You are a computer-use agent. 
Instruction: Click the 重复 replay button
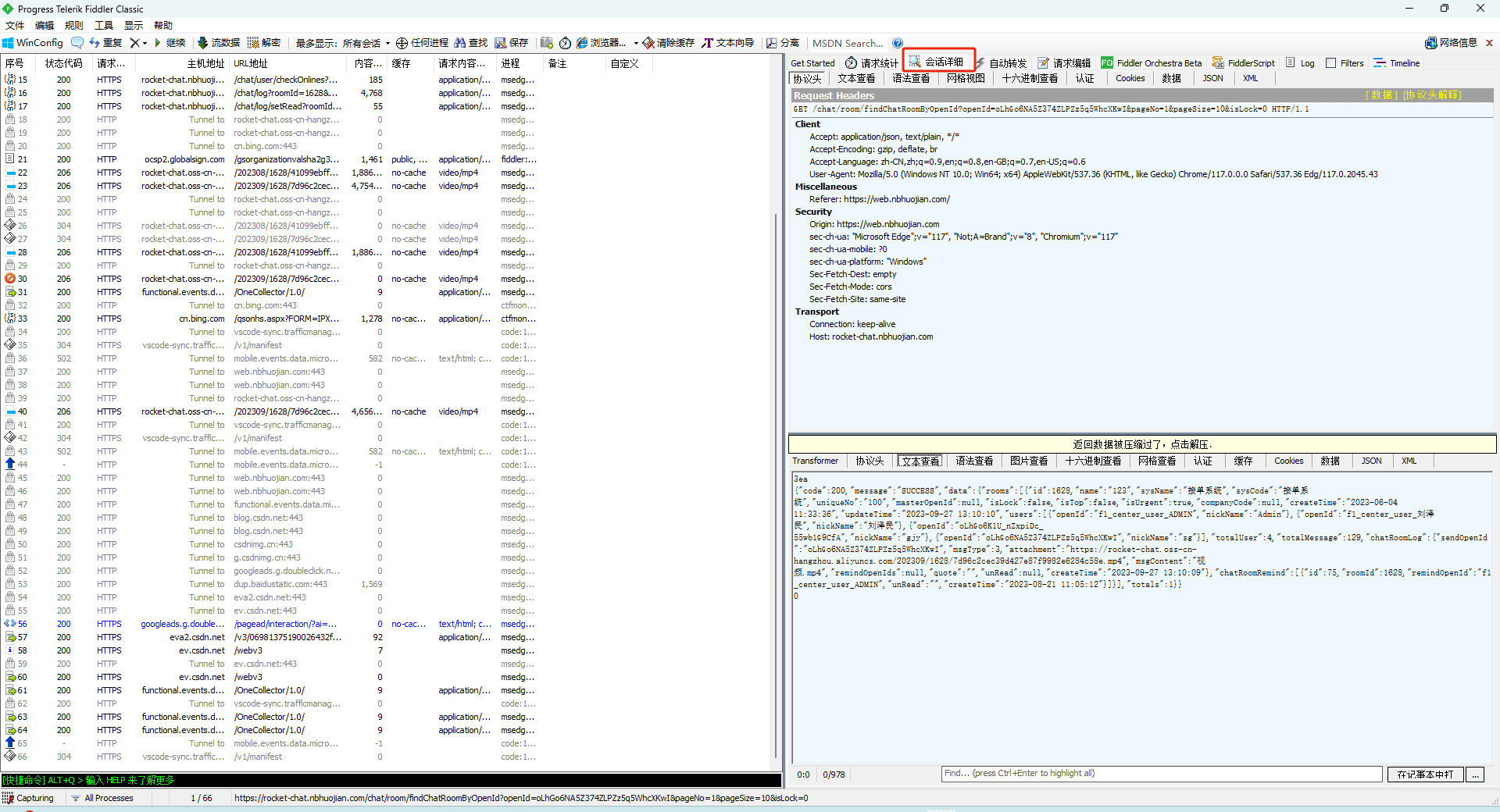click(x=106, y=43)
